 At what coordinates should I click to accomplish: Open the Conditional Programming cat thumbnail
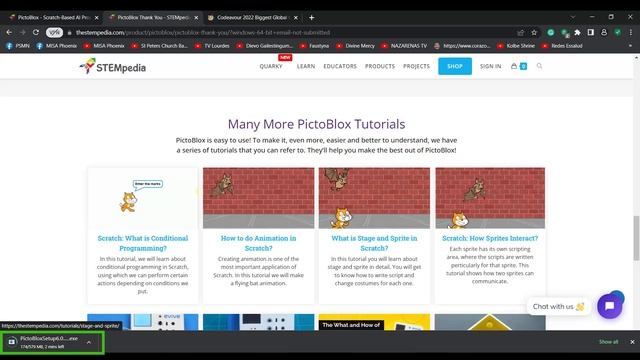click(143, 198)
